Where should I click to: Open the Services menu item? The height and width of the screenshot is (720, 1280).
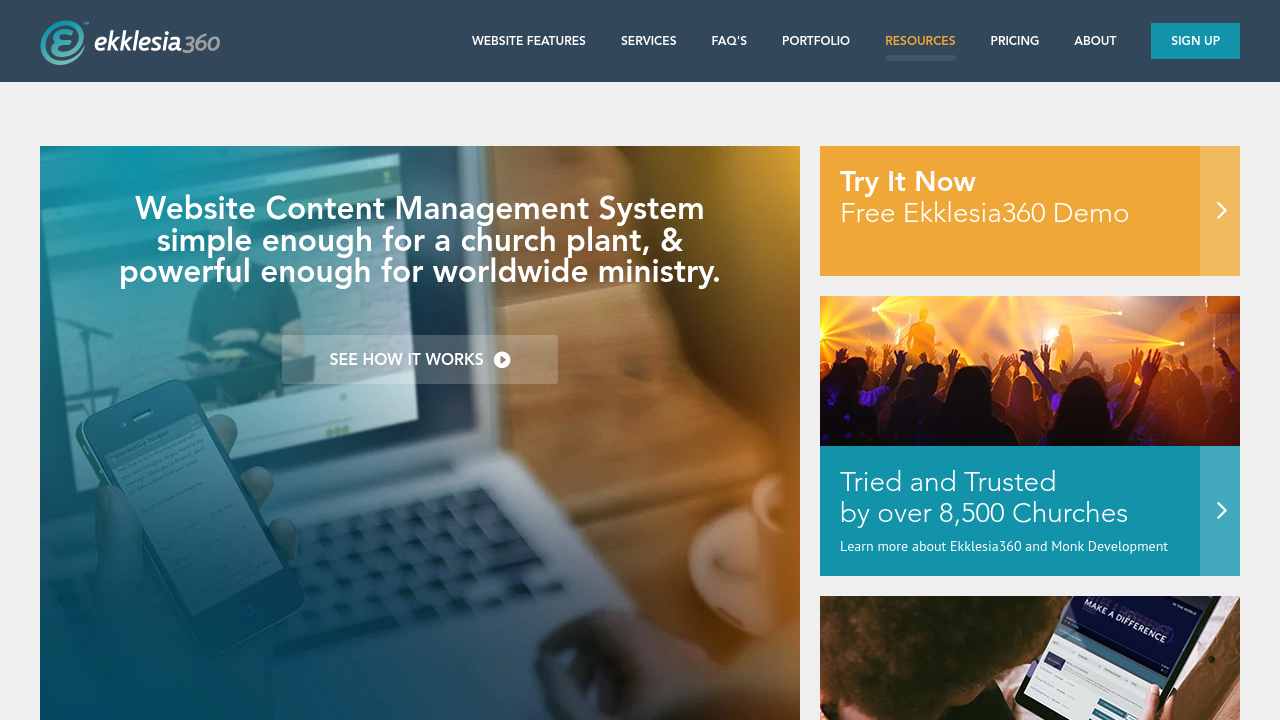(x=648, y=41)
